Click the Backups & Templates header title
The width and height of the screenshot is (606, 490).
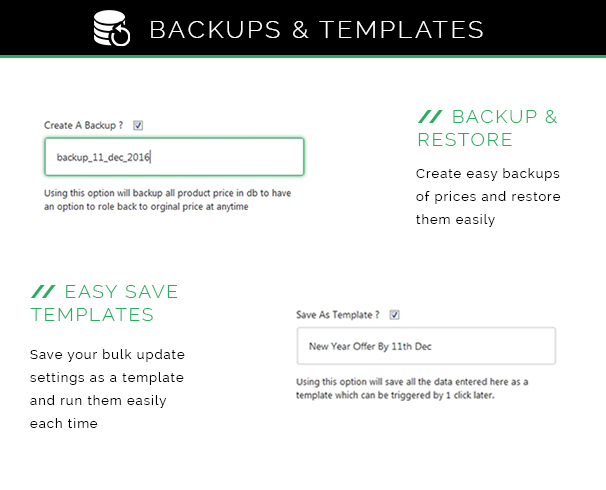click(x=317, y=30)
